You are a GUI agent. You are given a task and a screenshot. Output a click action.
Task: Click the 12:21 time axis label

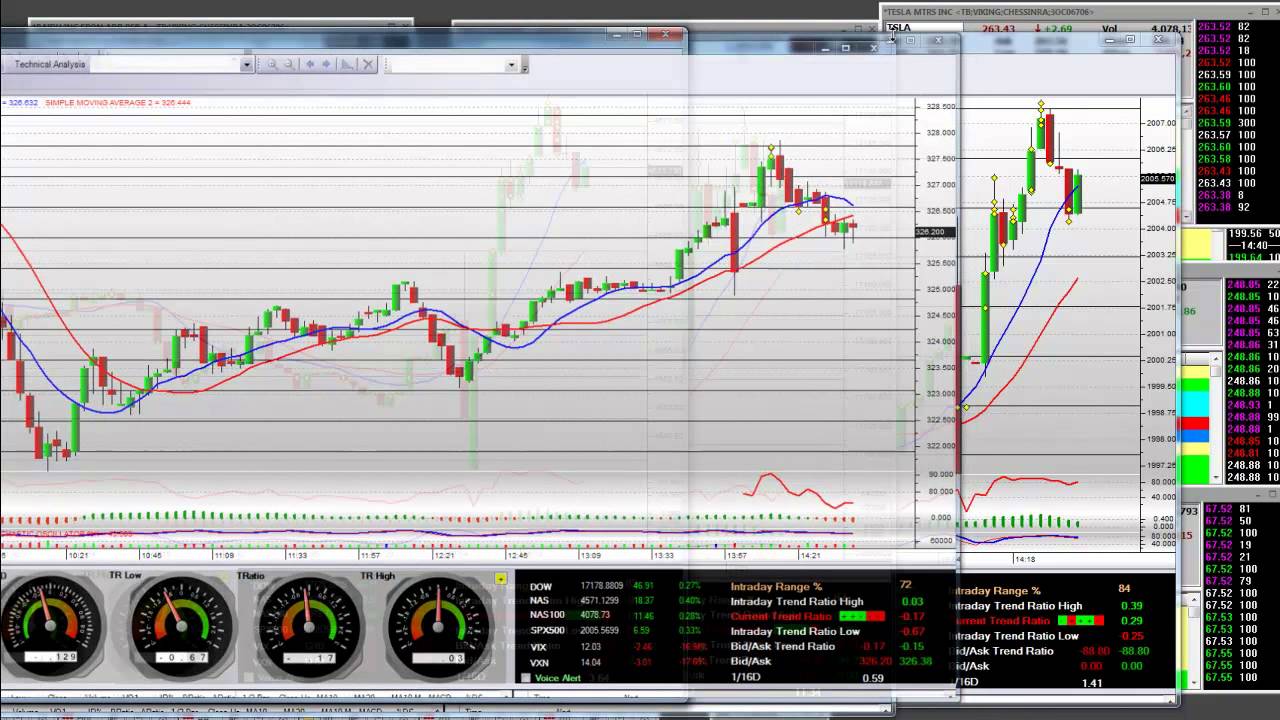(444, 555)
